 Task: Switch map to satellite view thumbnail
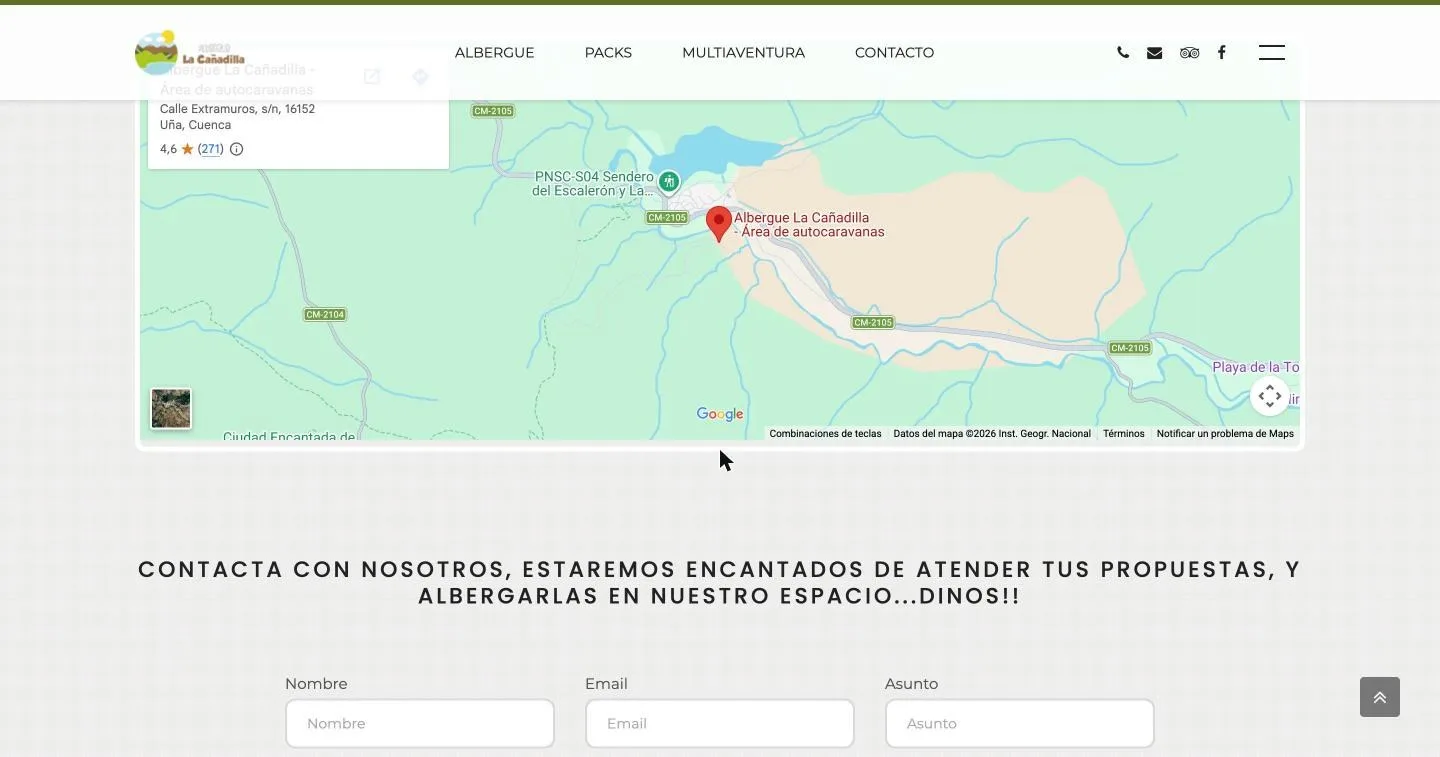click(x=171, y=409)
